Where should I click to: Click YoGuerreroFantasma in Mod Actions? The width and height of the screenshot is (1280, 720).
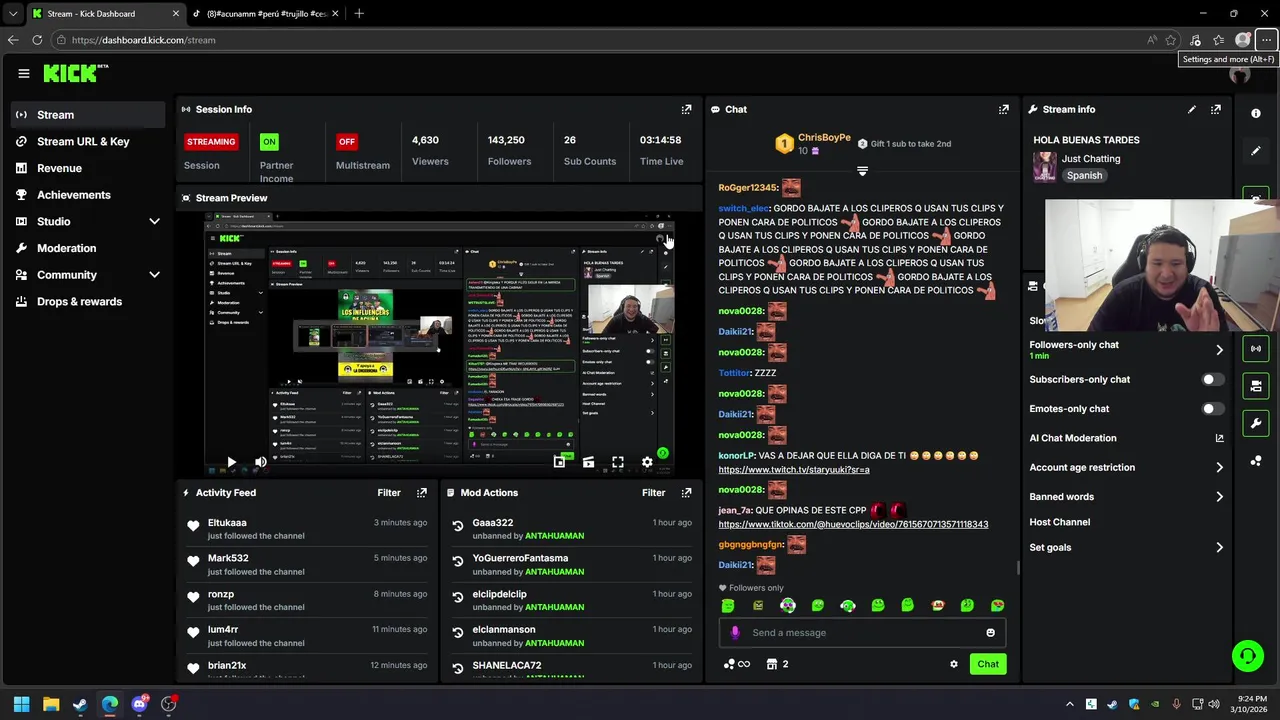coord(520,559)
